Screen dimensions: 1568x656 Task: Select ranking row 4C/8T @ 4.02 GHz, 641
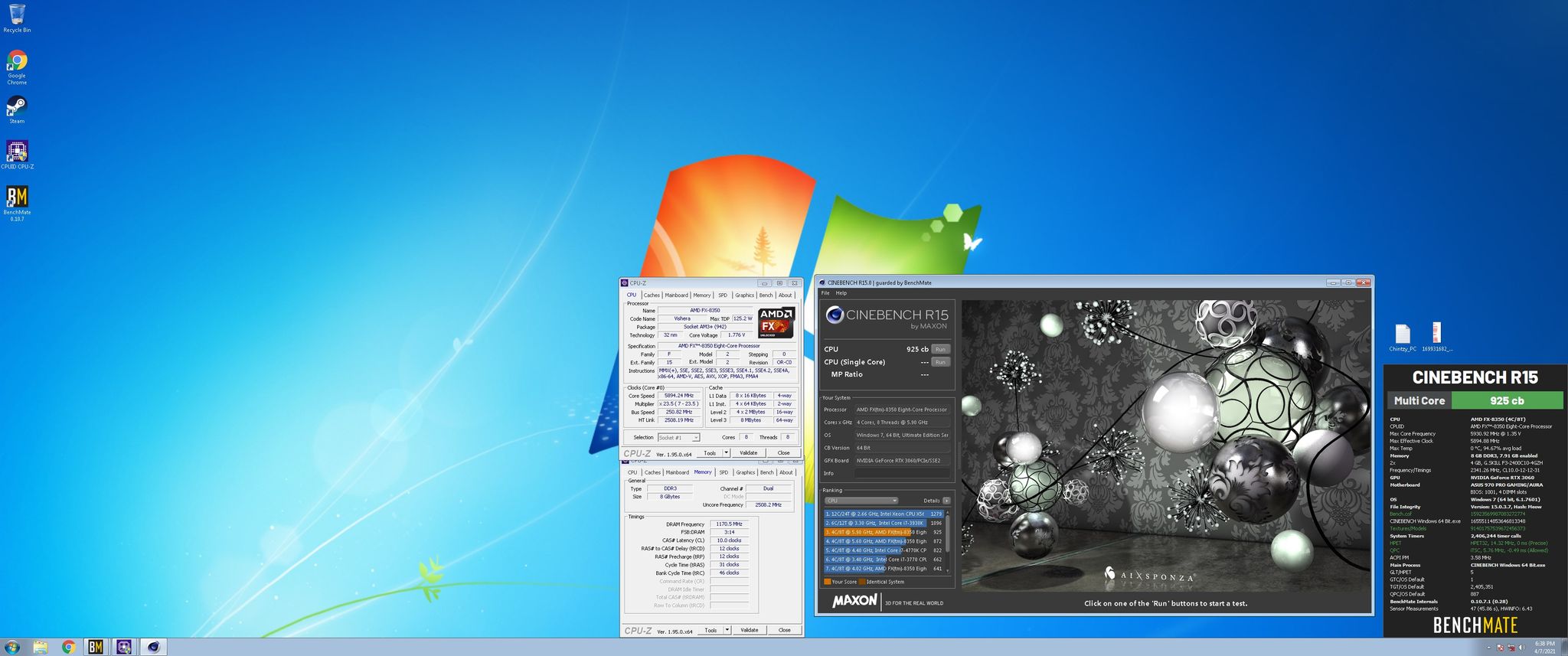tap(884, 569)
